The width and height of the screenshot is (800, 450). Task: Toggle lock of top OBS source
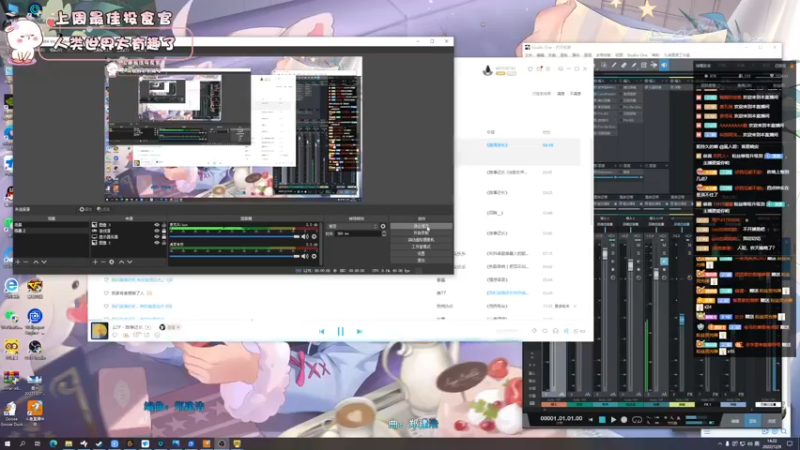tap(164, 225)
